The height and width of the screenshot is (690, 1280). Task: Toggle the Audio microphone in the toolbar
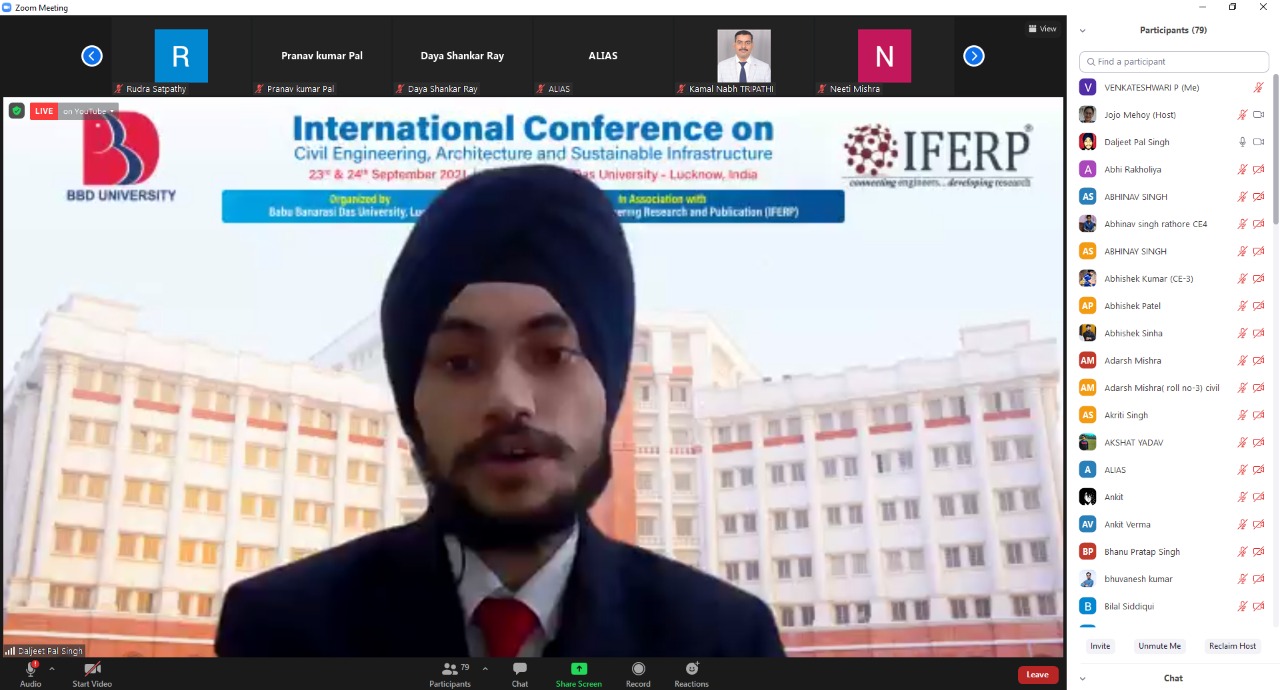point(30,674)
